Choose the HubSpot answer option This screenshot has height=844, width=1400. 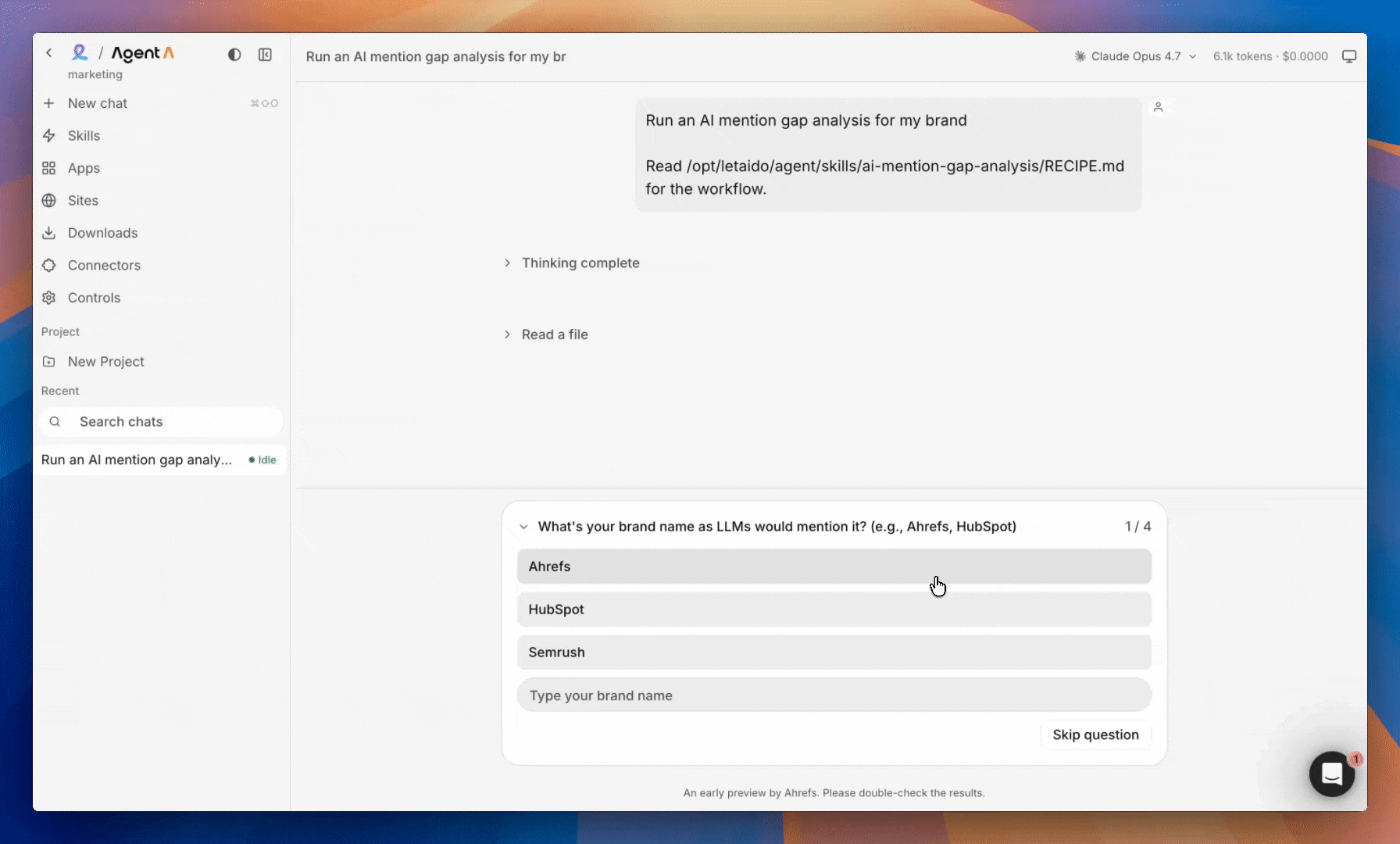pyautogui.click(x=834, y=610)
